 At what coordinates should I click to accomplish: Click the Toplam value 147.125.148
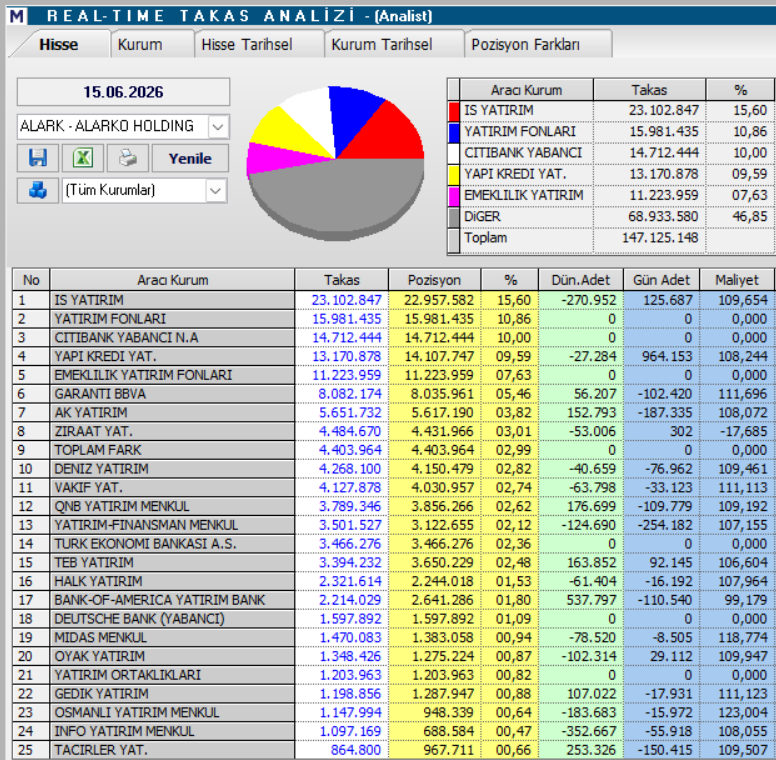point(660,238)
